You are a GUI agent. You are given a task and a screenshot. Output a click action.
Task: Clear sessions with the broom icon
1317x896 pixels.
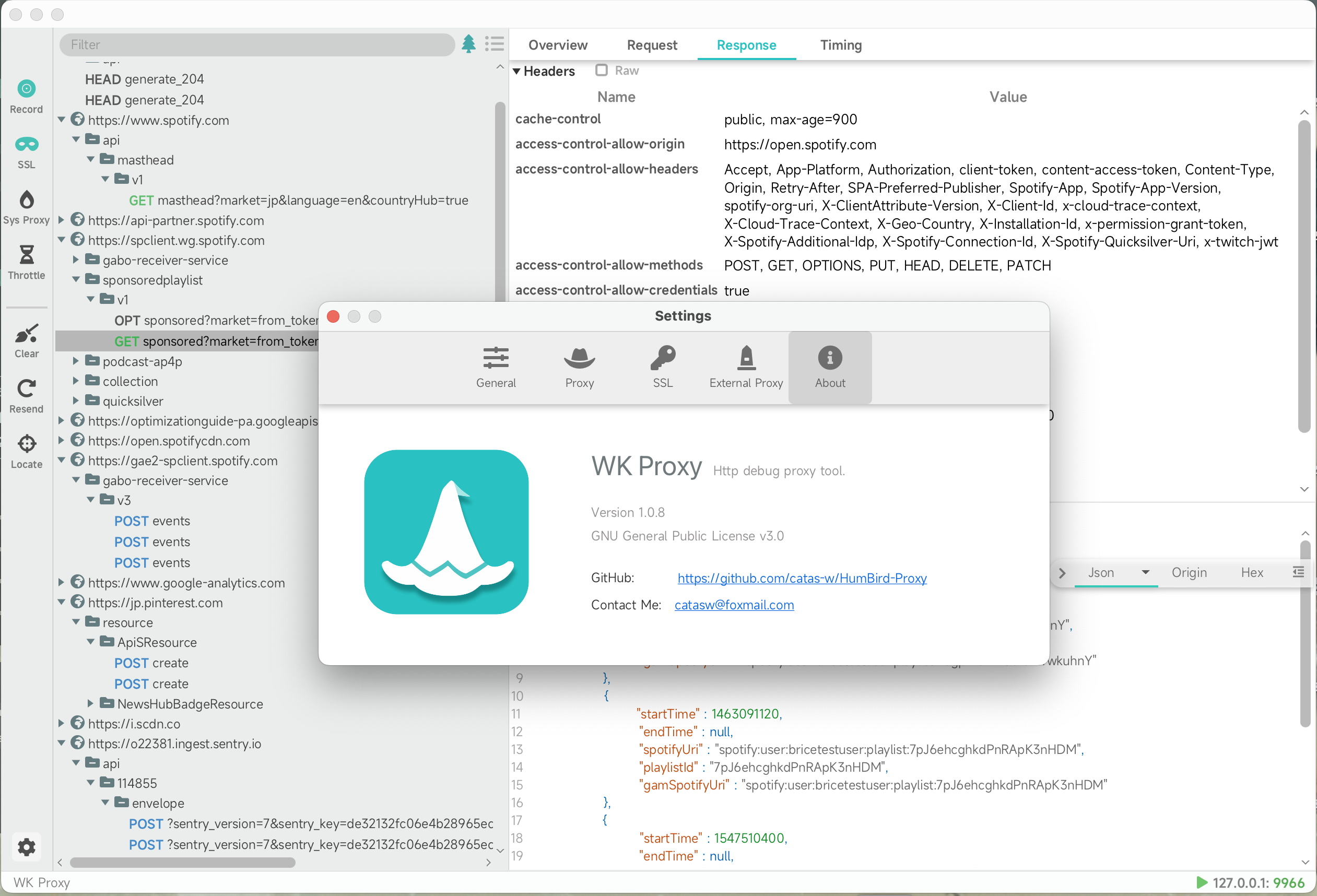click(26, 334)
